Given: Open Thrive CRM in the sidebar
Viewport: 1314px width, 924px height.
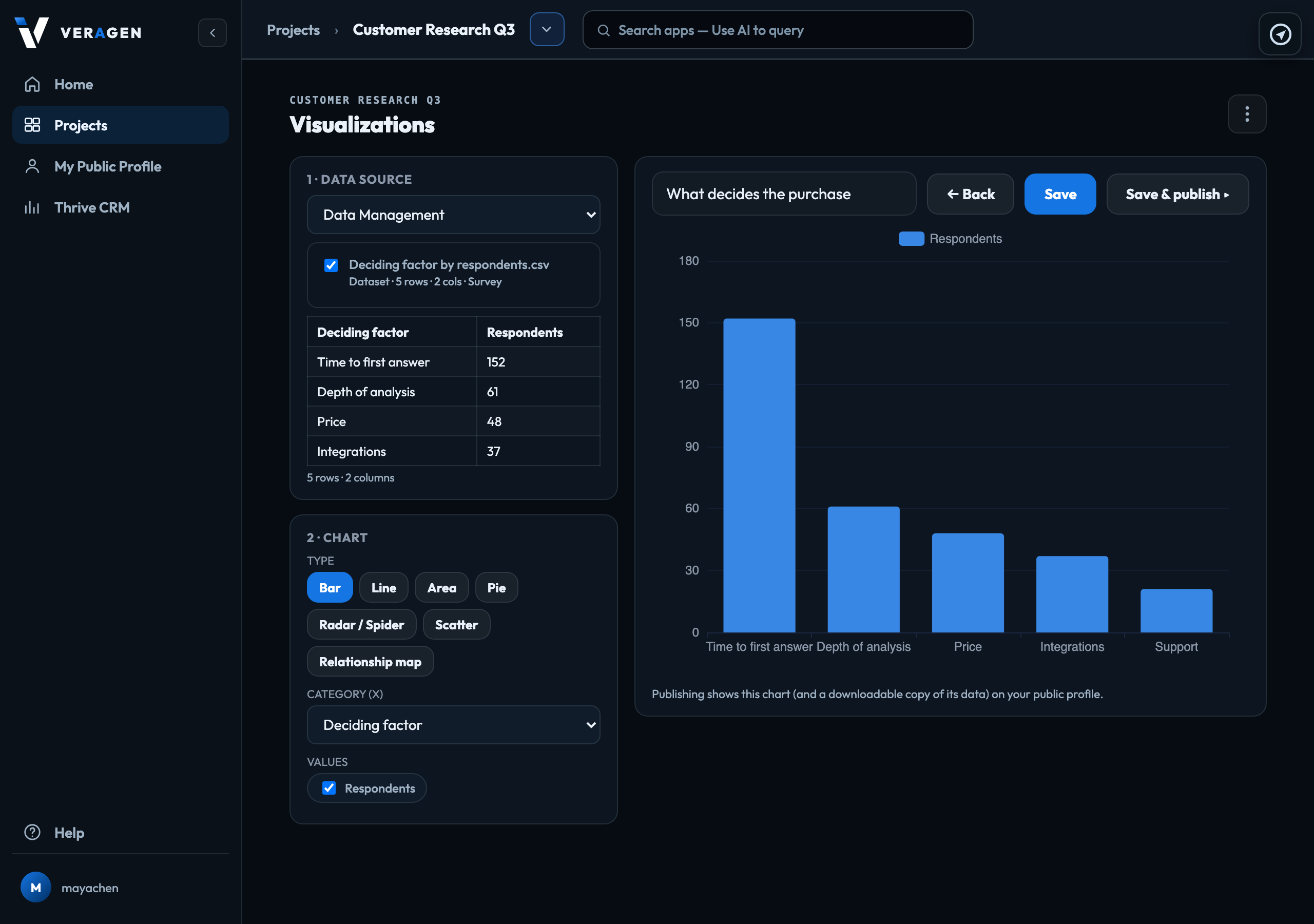Looking at the screenshot, I should coord(120,207).
